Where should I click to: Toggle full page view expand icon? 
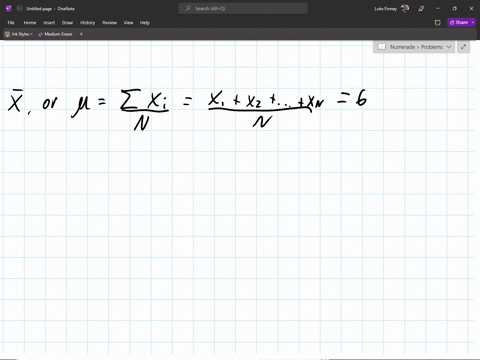tap(463, 47)
